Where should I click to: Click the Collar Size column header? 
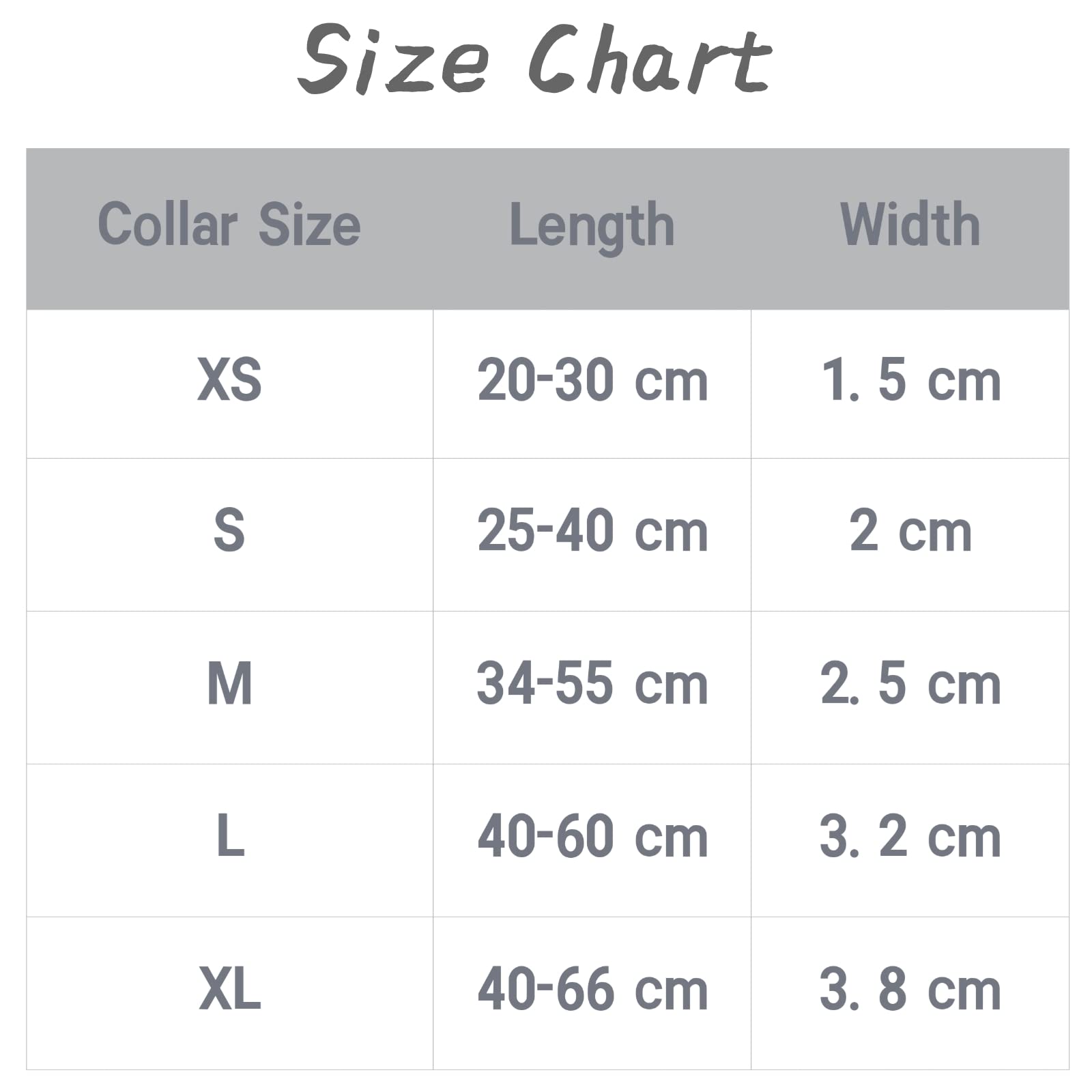(x=229, y=225)
